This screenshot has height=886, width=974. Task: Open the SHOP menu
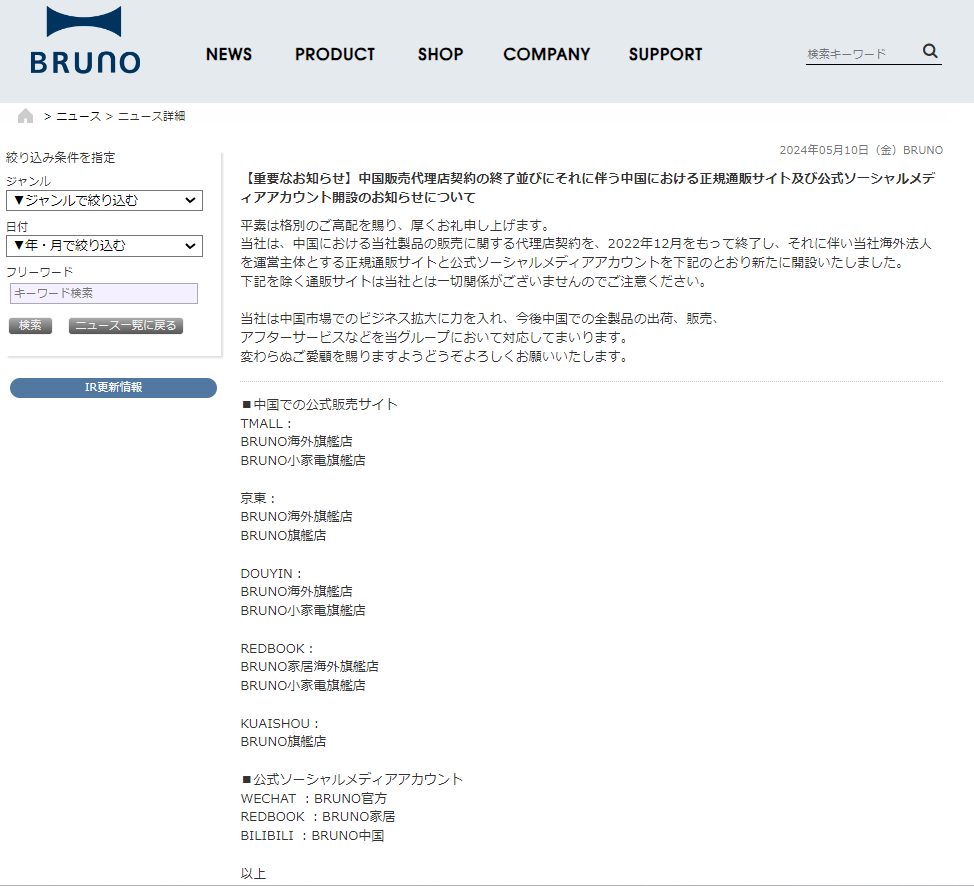[440, 55]
